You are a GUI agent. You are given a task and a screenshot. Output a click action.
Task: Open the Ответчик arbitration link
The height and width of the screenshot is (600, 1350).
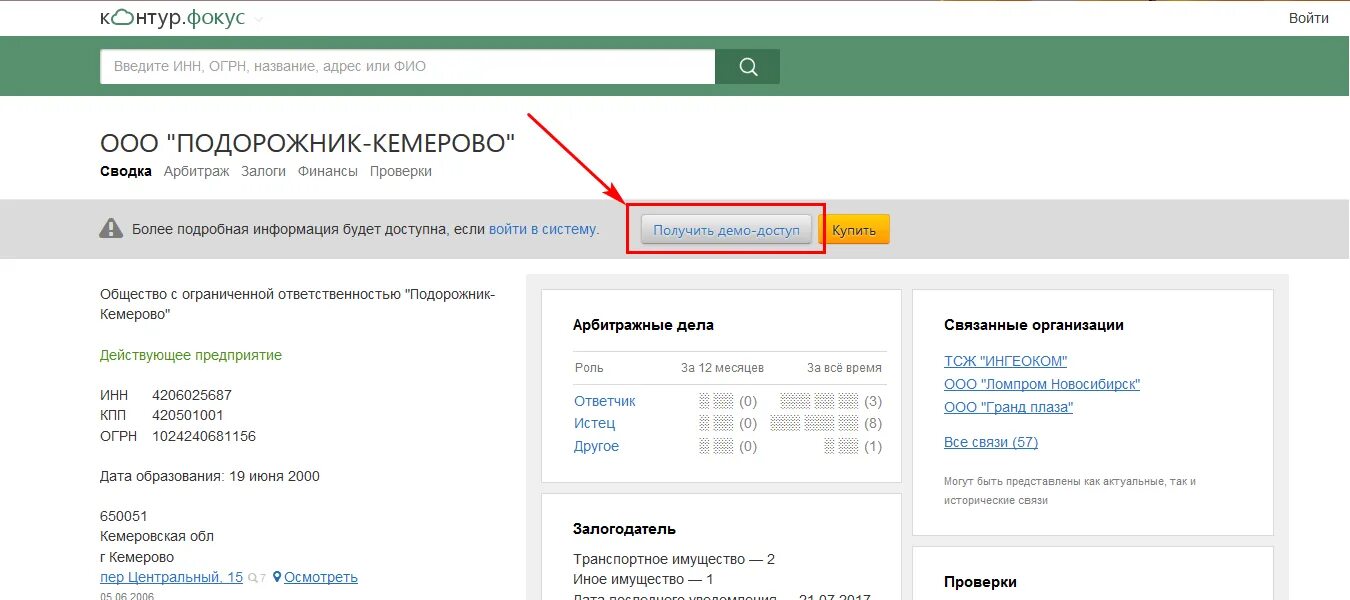[605, 401]
